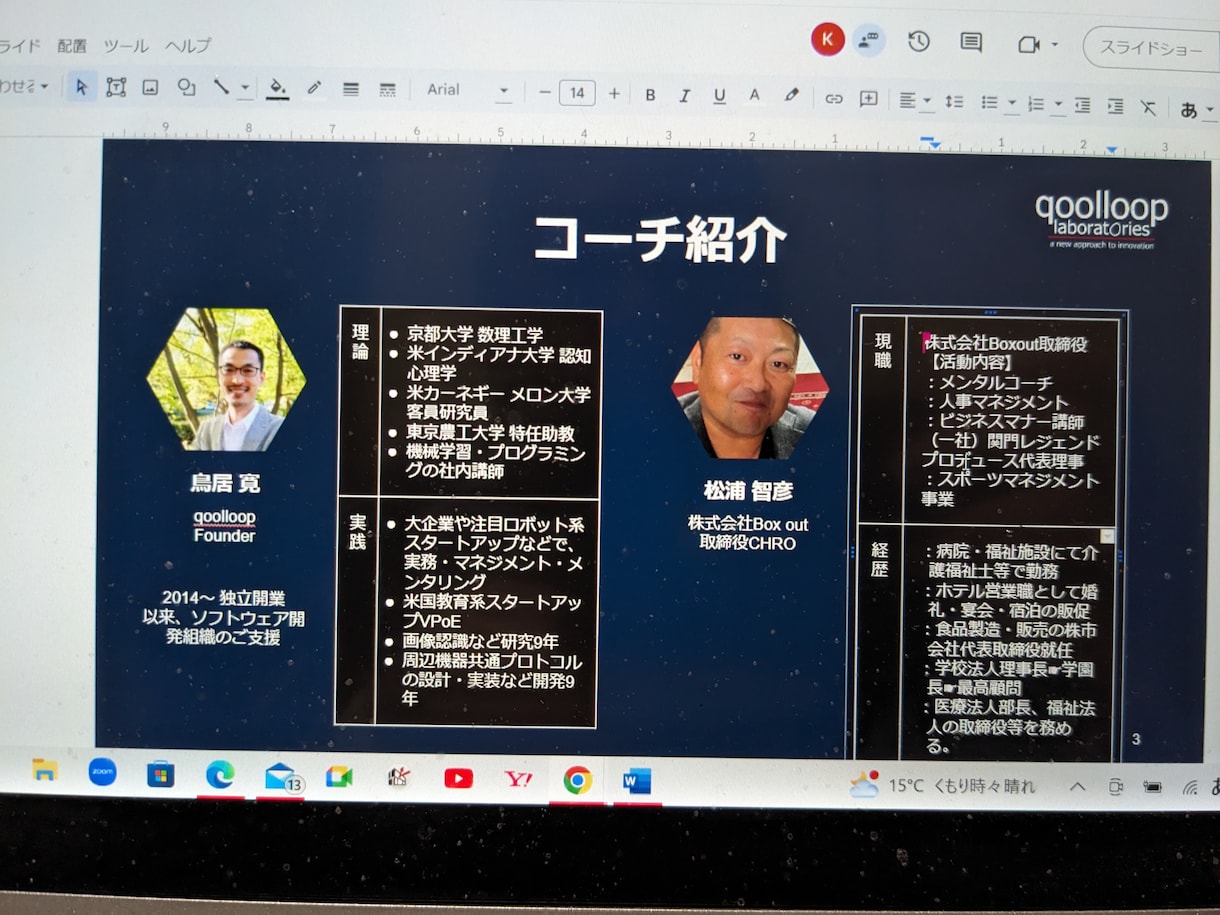Select the コーチ紹介 slide title
1220x915 pixels.
tap(659, 240)
